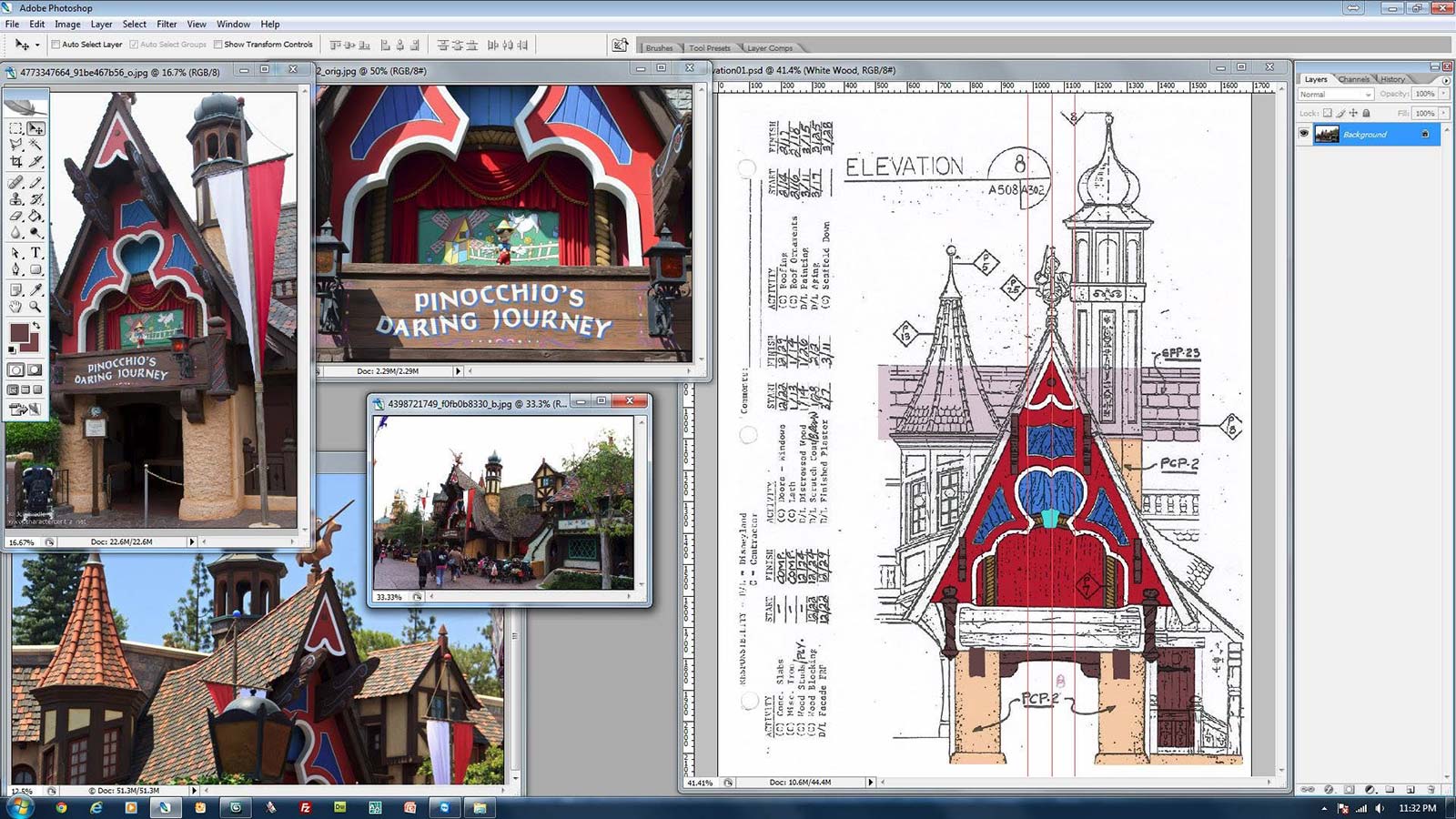The image size is (1456, 819).
Task: Open status bar arrow in elevation document window
Action: pyautogui.click(x=870, y=783)
